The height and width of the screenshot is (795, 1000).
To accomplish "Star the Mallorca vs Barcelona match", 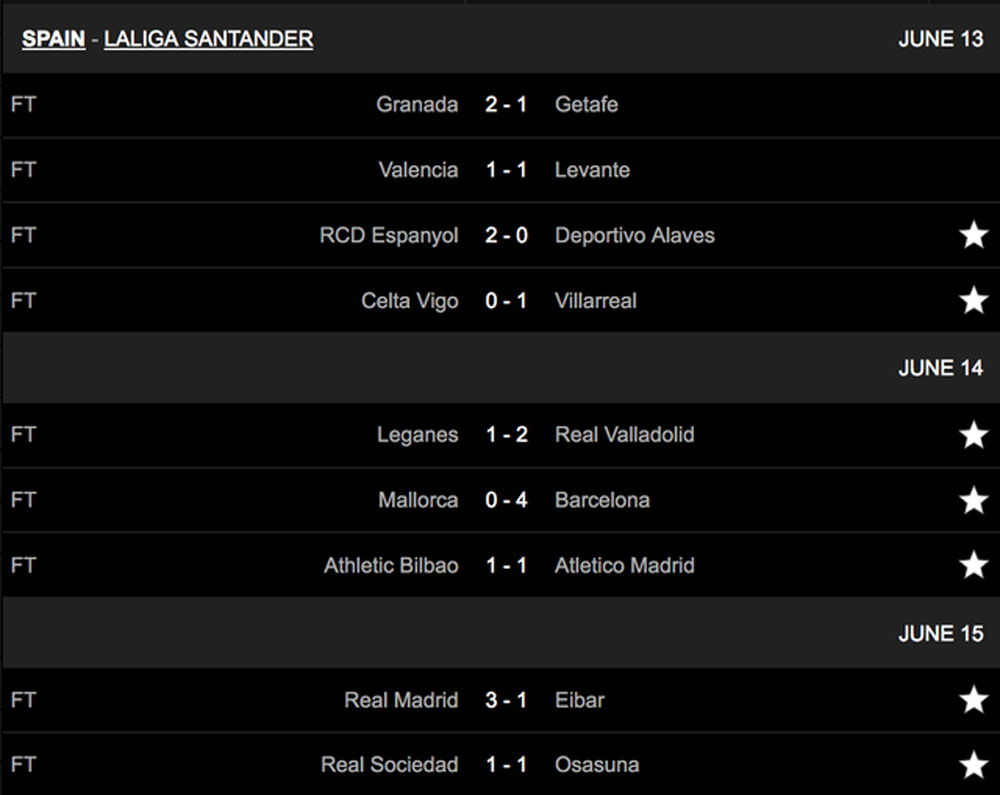I will coord(973,500).
